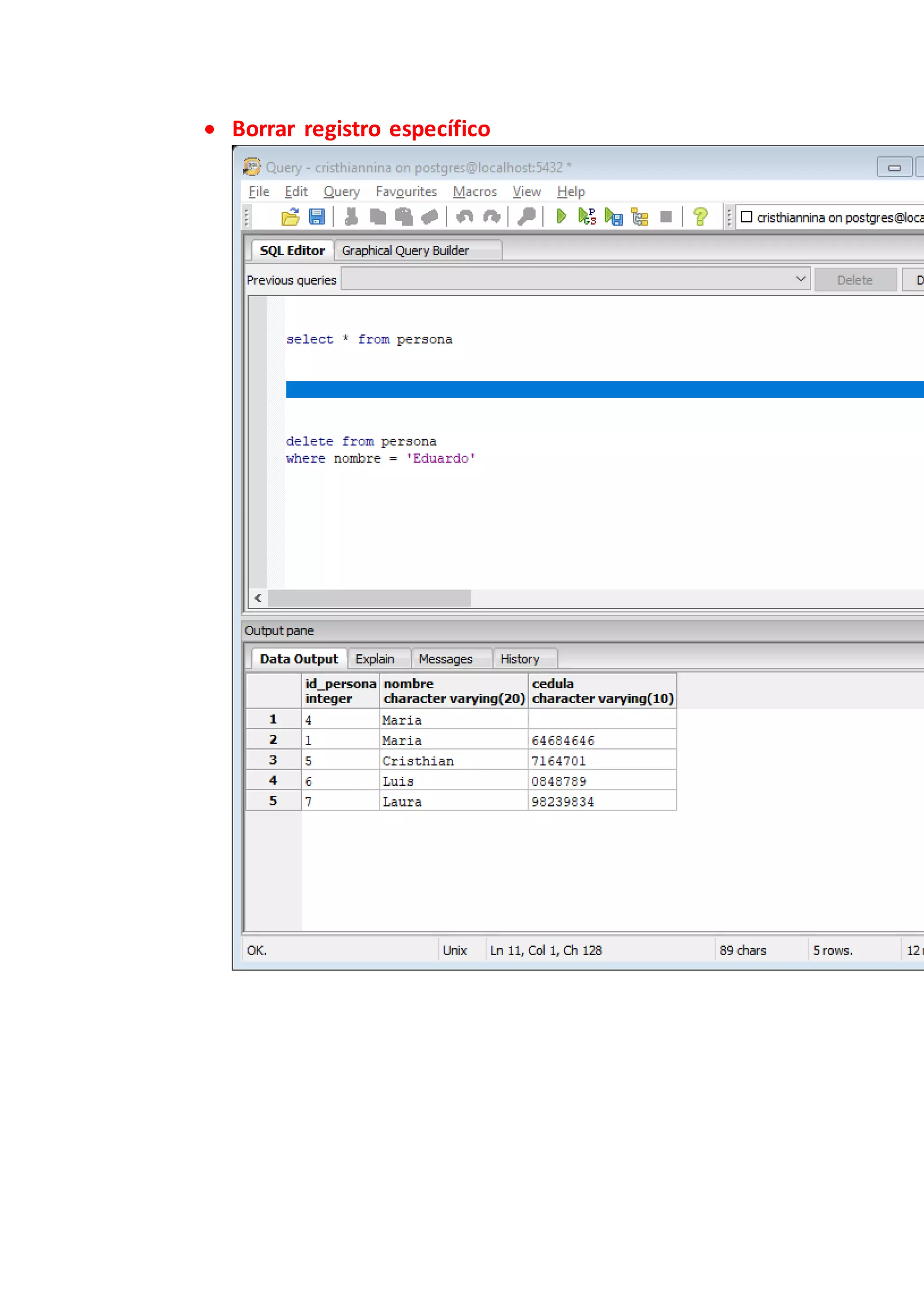Open a query file with the folder icon
This screenshot has height=1307, width=924.
pos(290,217)
